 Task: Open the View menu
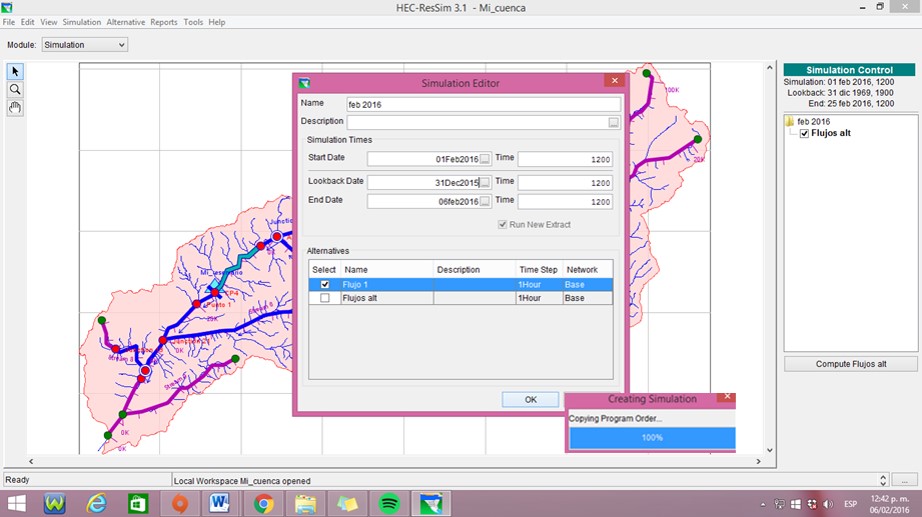point(49,22)
